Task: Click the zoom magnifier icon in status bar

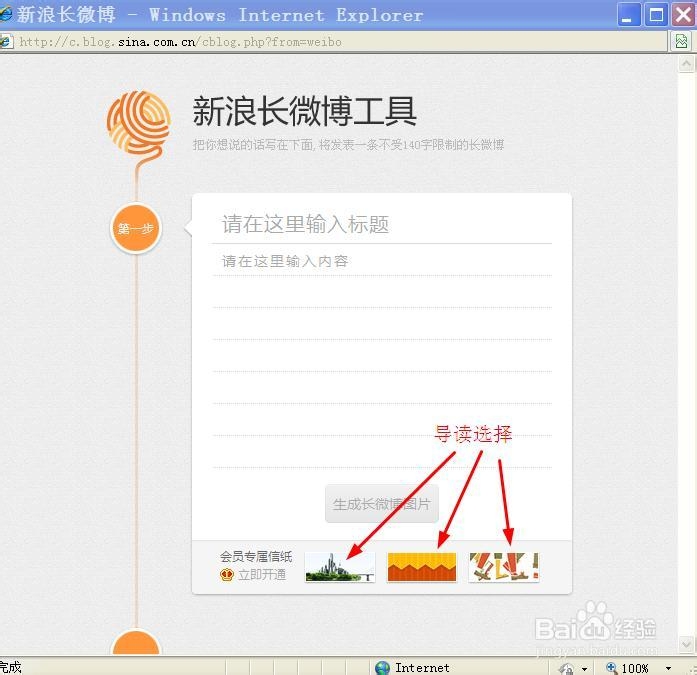Action: coord(612,667)
